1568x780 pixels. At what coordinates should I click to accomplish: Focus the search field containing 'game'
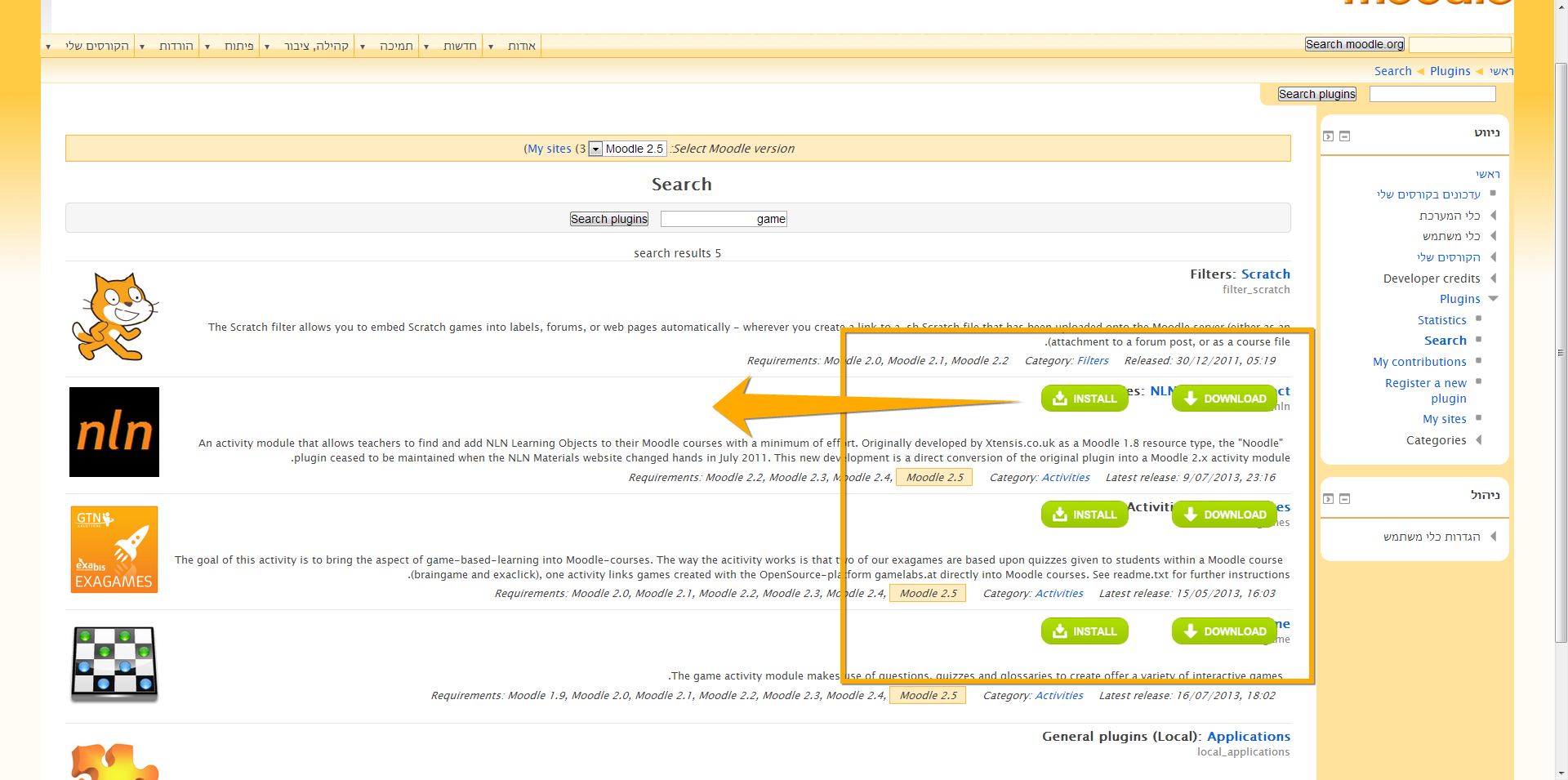(724, 219)
